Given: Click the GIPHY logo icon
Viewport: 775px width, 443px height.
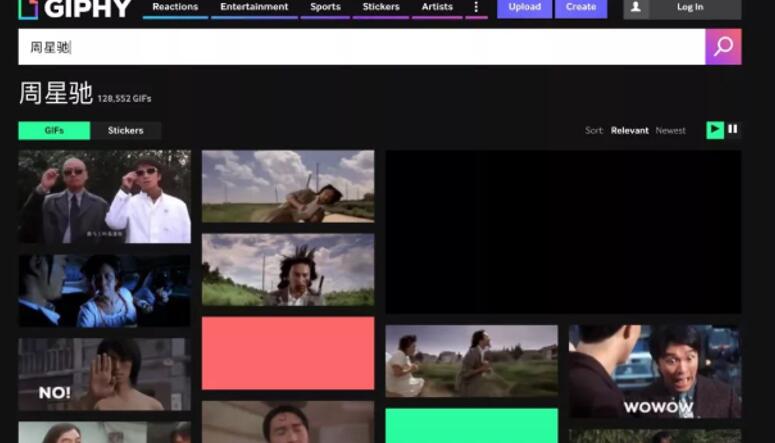Looking at the screenshot, I should tap(28, 9).
